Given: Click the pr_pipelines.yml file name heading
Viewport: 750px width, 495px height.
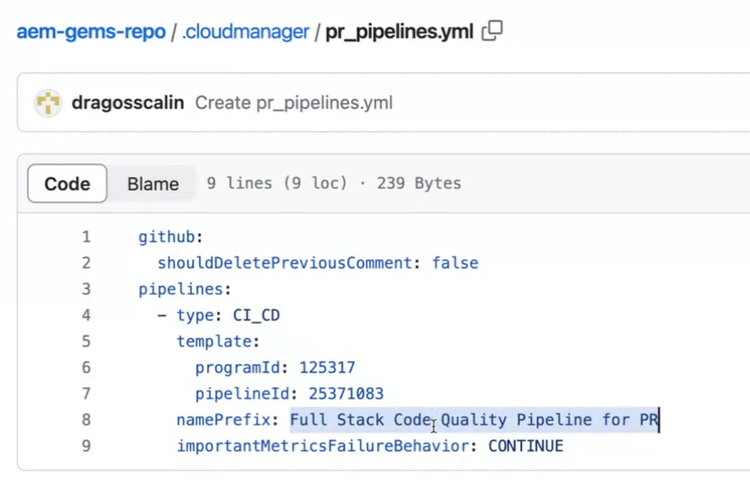Looking at the screenshot, I should tap(399, 32).
